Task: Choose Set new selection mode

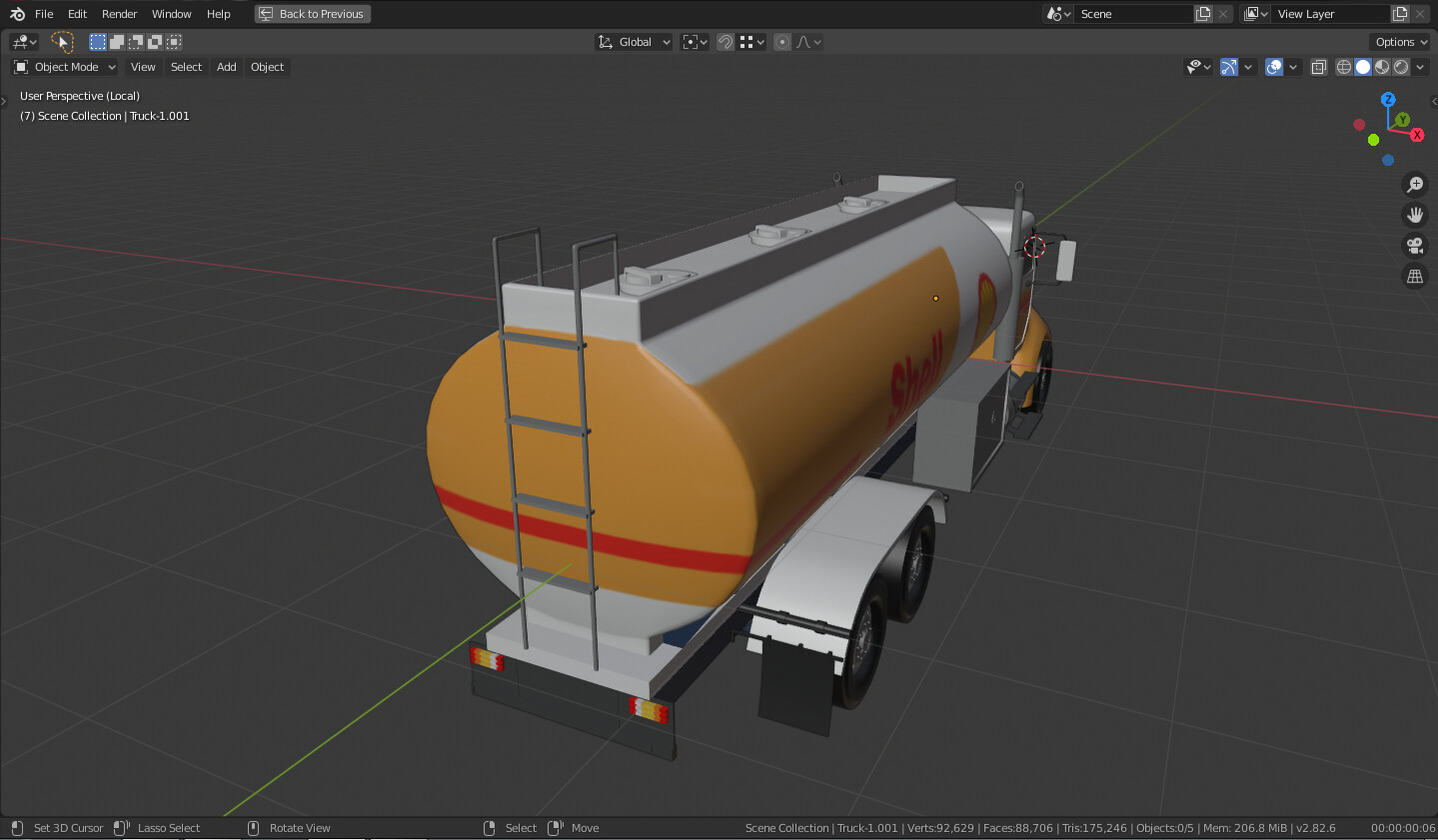Action: (97, 42)
